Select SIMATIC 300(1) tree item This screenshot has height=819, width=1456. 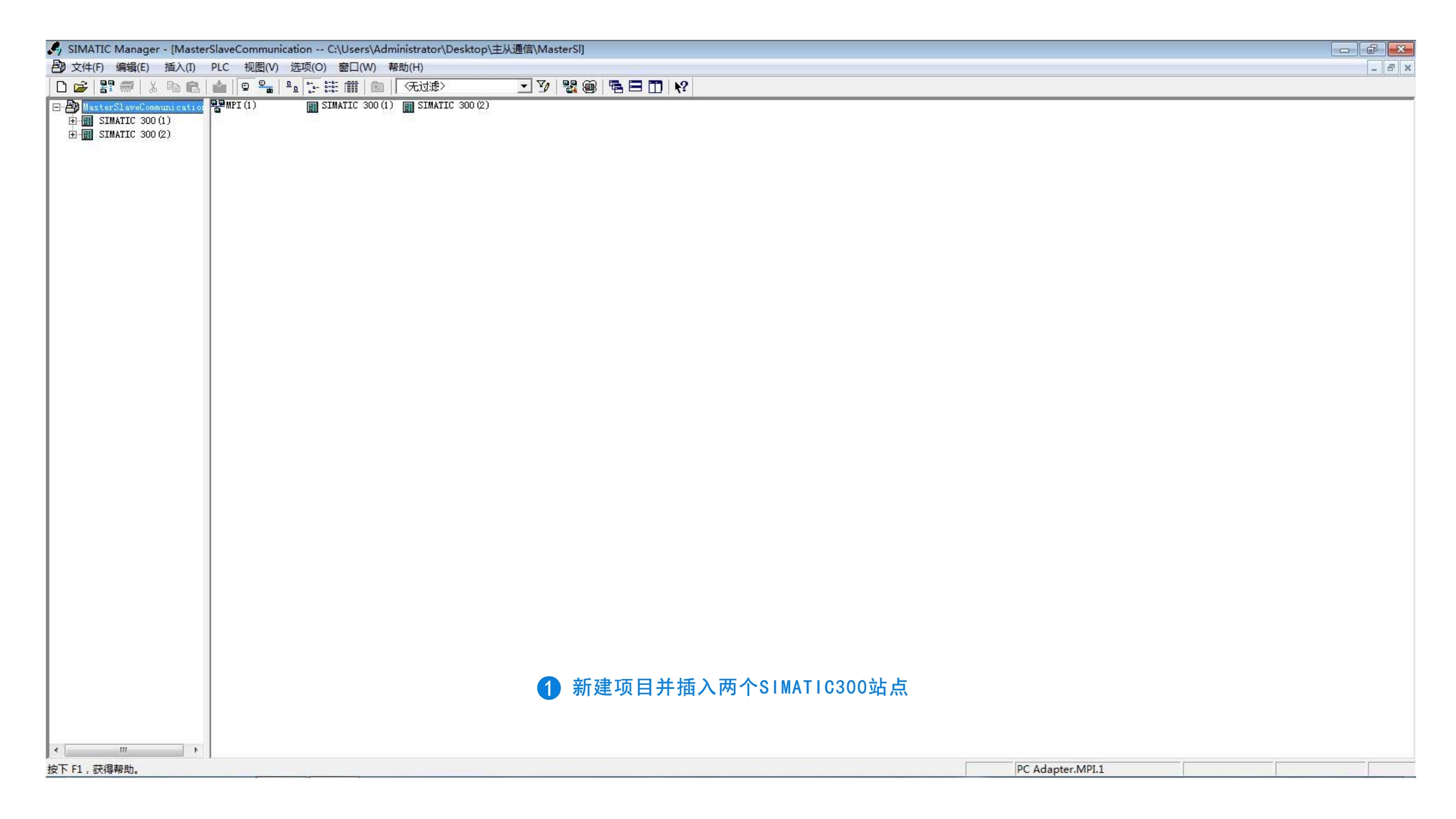(x=135, y=121)
